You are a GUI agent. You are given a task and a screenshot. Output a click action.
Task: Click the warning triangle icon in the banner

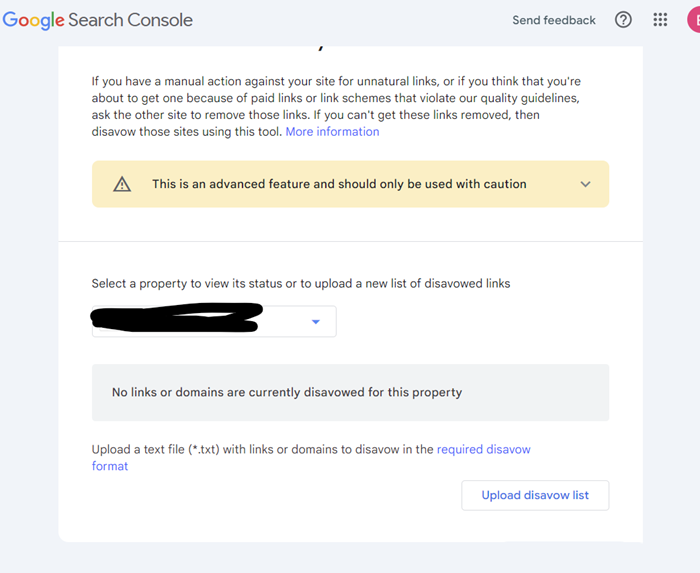point(122,184)
